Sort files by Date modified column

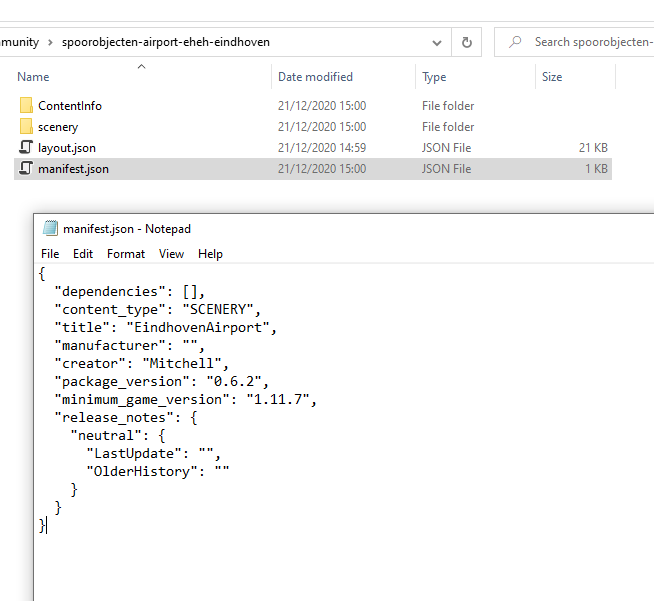[315, 77]
